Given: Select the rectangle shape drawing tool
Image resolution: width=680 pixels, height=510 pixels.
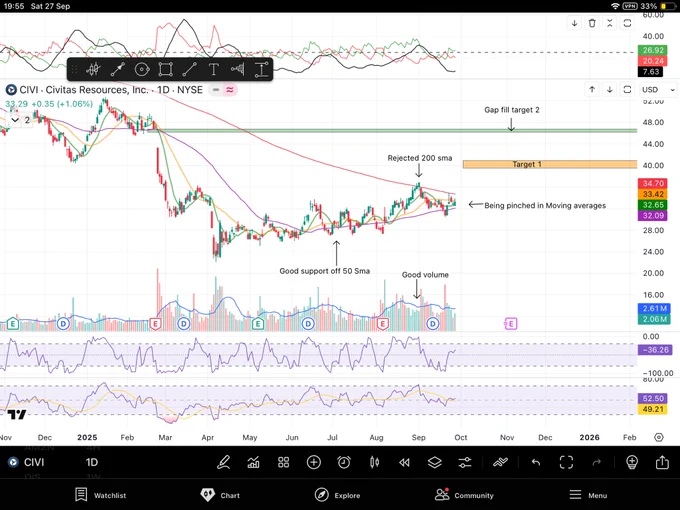Looking at the screenshot, I should click(x=165, y=69).
